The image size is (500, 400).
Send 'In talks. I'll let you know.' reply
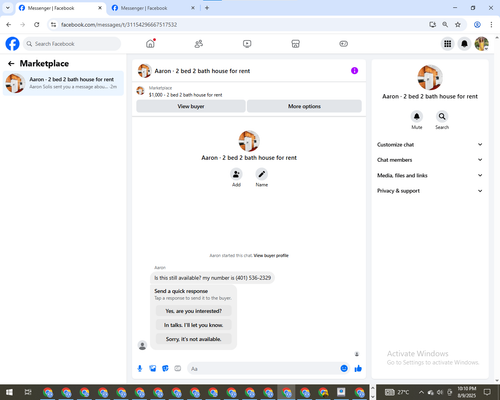(x=193, y=325)
